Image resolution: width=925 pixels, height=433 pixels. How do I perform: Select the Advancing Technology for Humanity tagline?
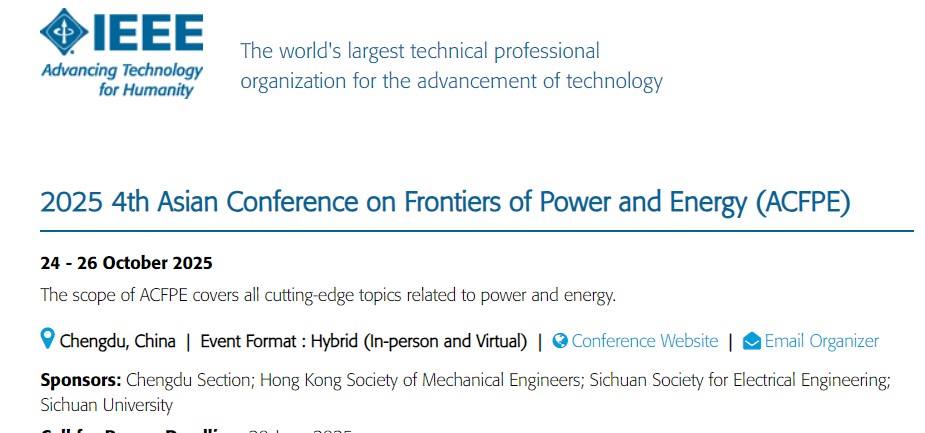(122, 80)
